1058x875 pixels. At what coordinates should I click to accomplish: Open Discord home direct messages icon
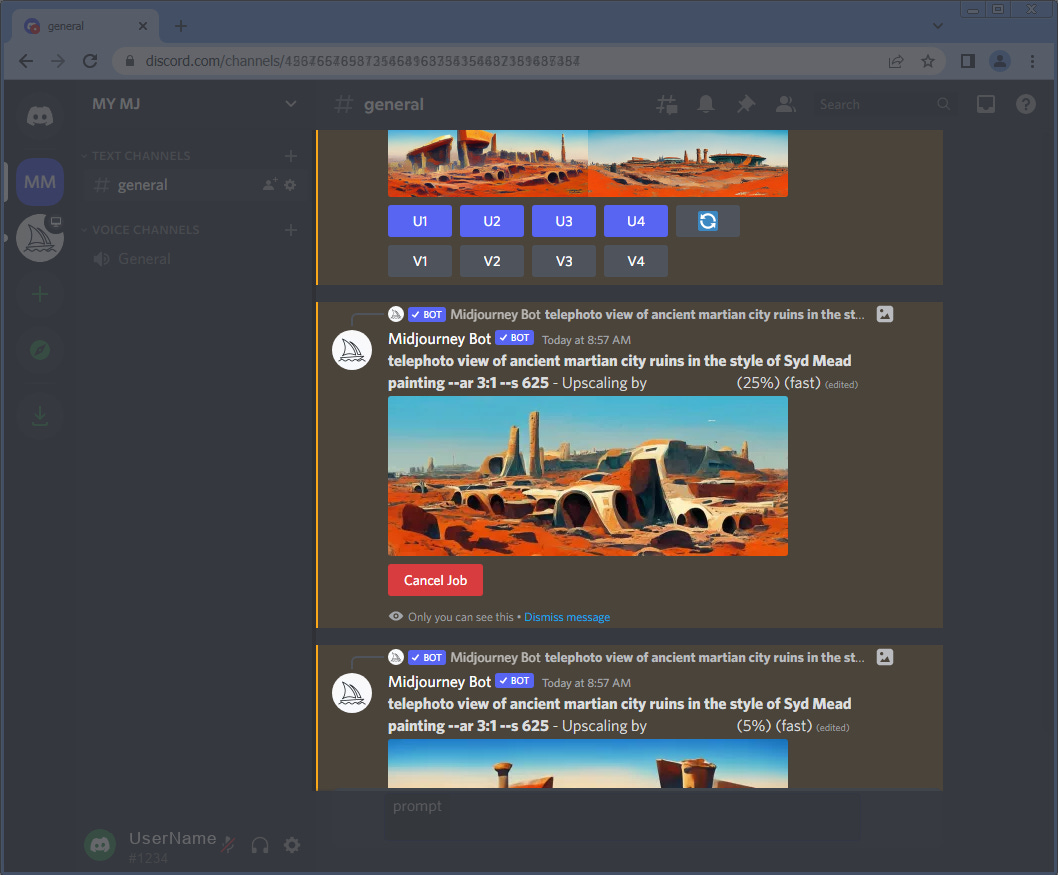click(40, 116)
